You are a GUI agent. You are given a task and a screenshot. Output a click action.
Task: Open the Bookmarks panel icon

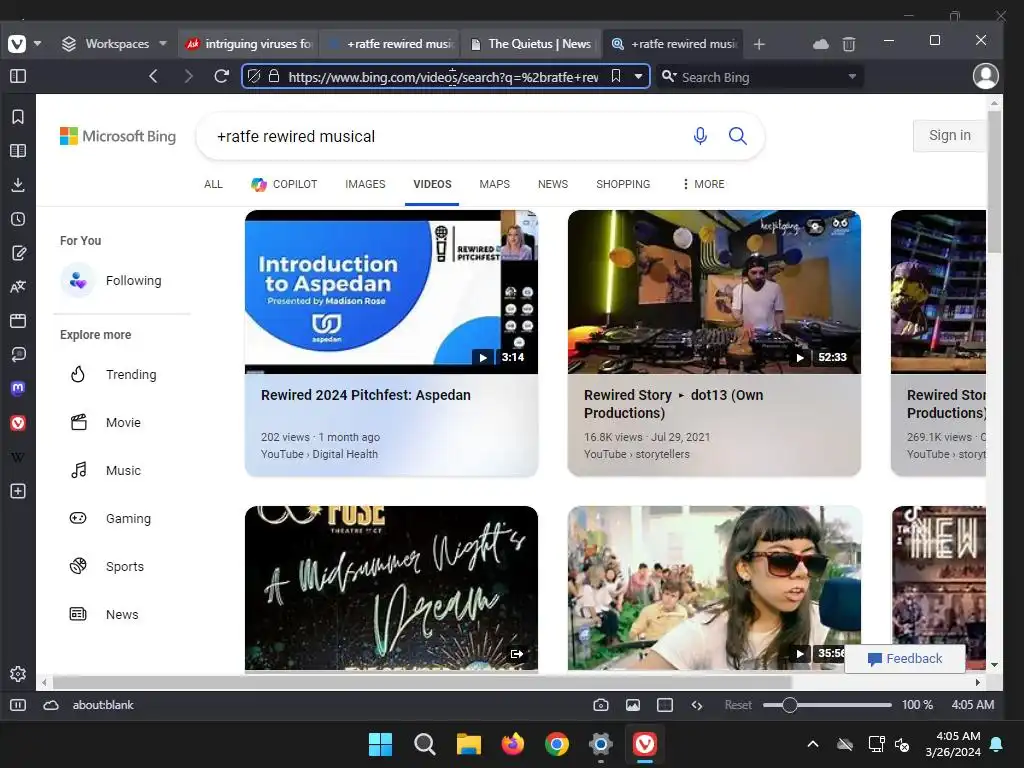coord(18,117)
